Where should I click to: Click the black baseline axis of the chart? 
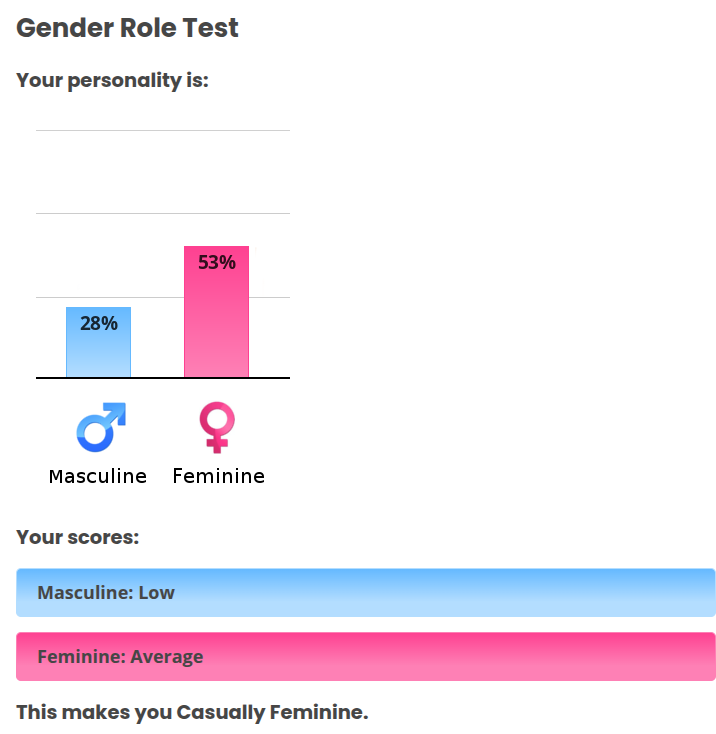[162, 378]
